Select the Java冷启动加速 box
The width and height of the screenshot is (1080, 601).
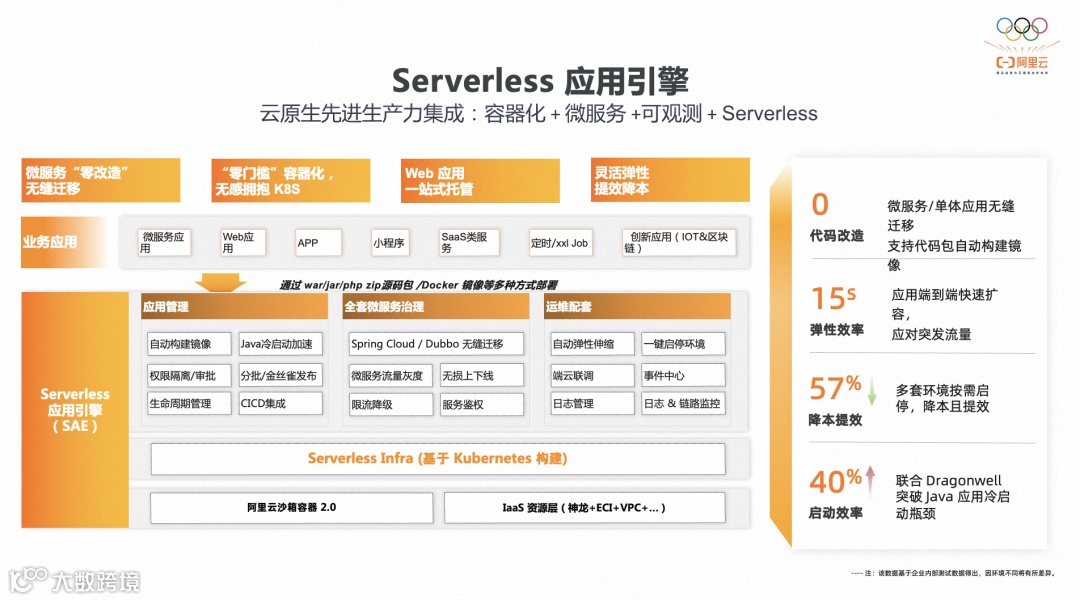pyautogui.click(x=280, y=344)
